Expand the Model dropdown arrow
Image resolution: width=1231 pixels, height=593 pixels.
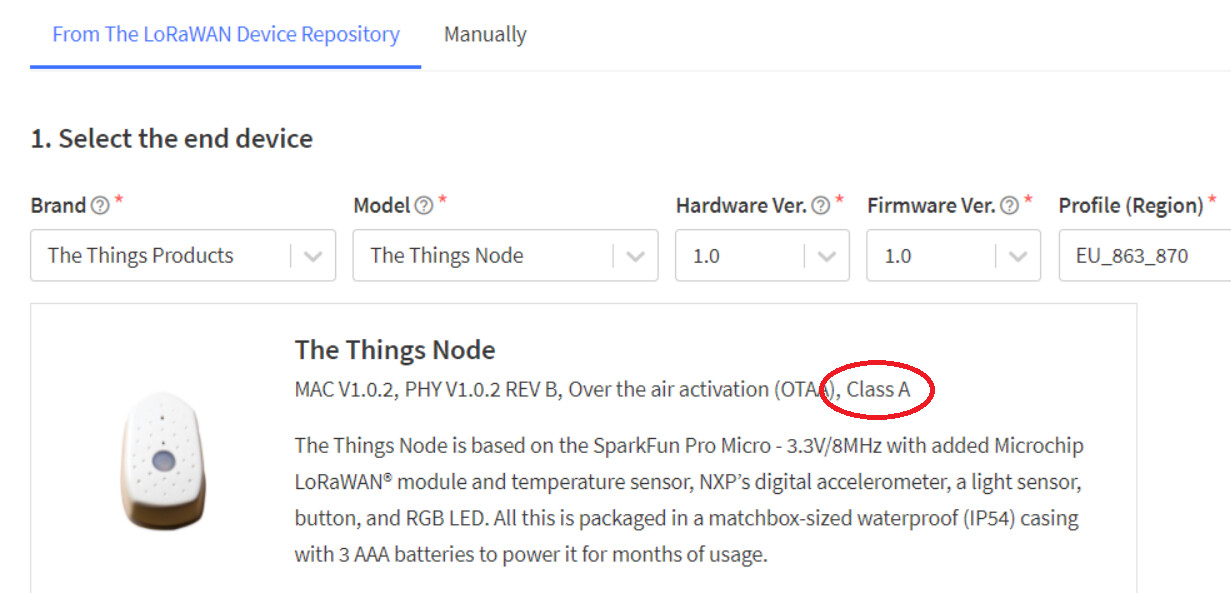635,256
